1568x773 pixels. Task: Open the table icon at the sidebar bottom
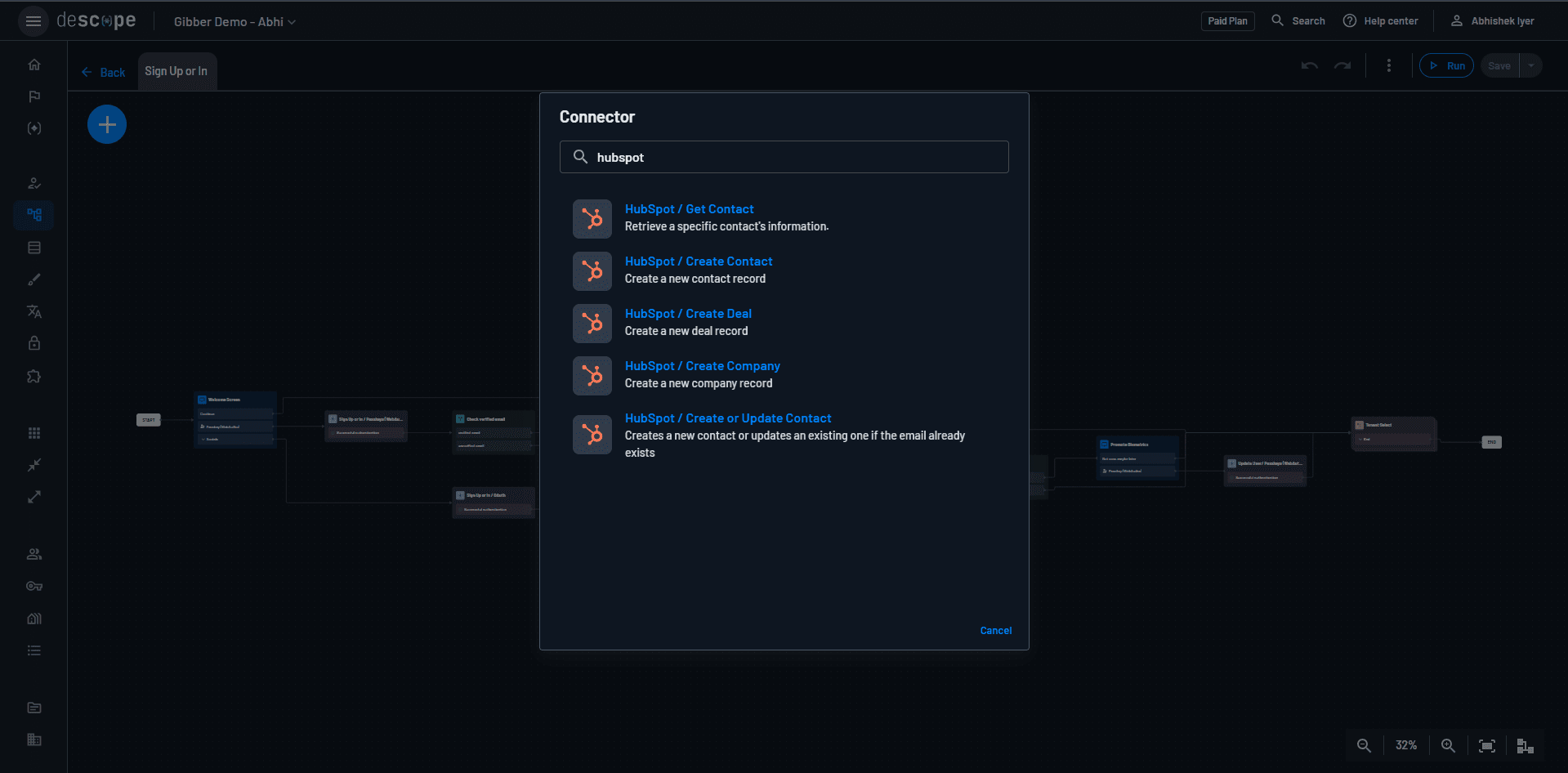point(34,739)
